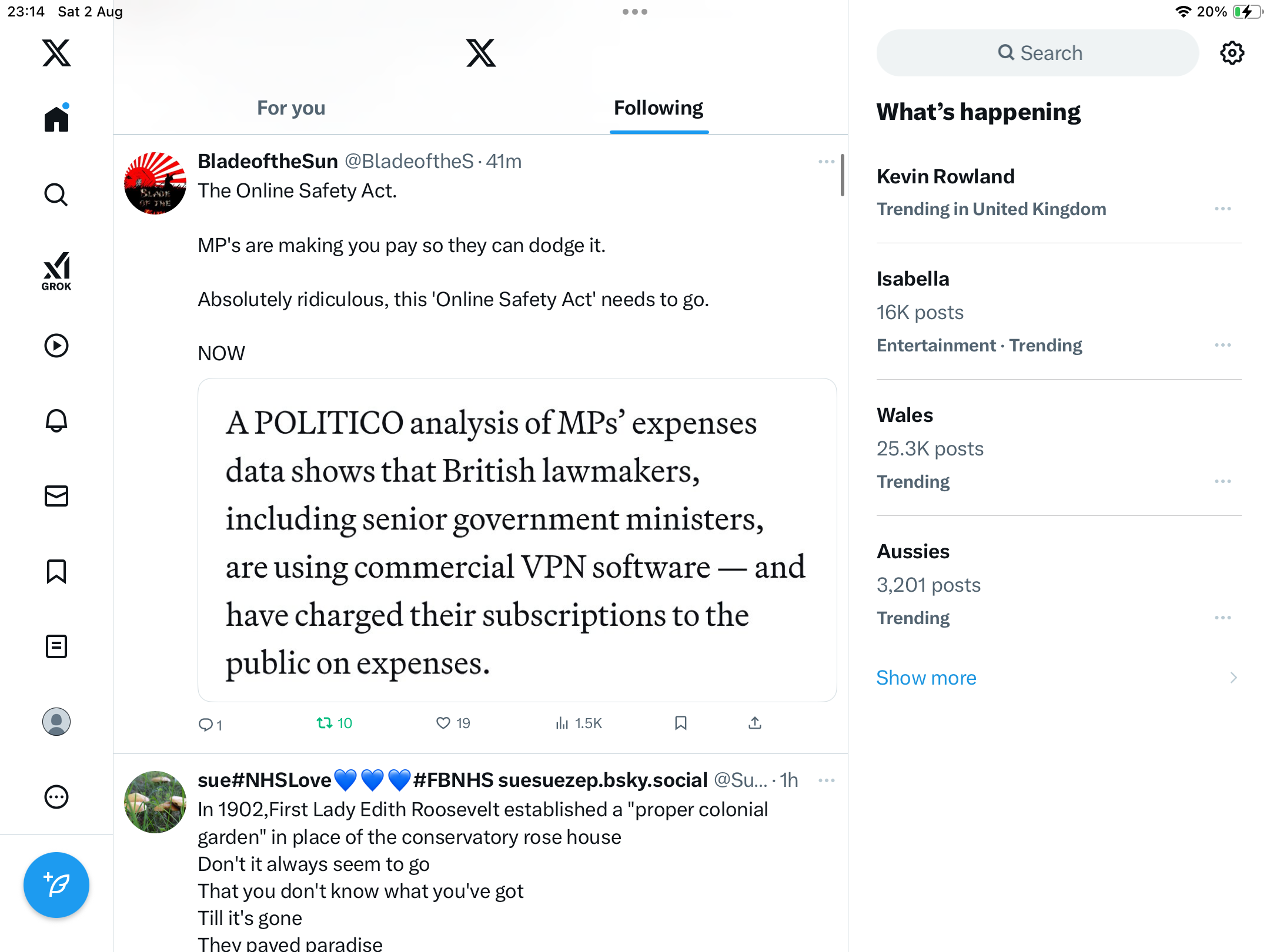The image size is (1270, 952).
Task: Switch to the For you tab
Action: [291, 108]
